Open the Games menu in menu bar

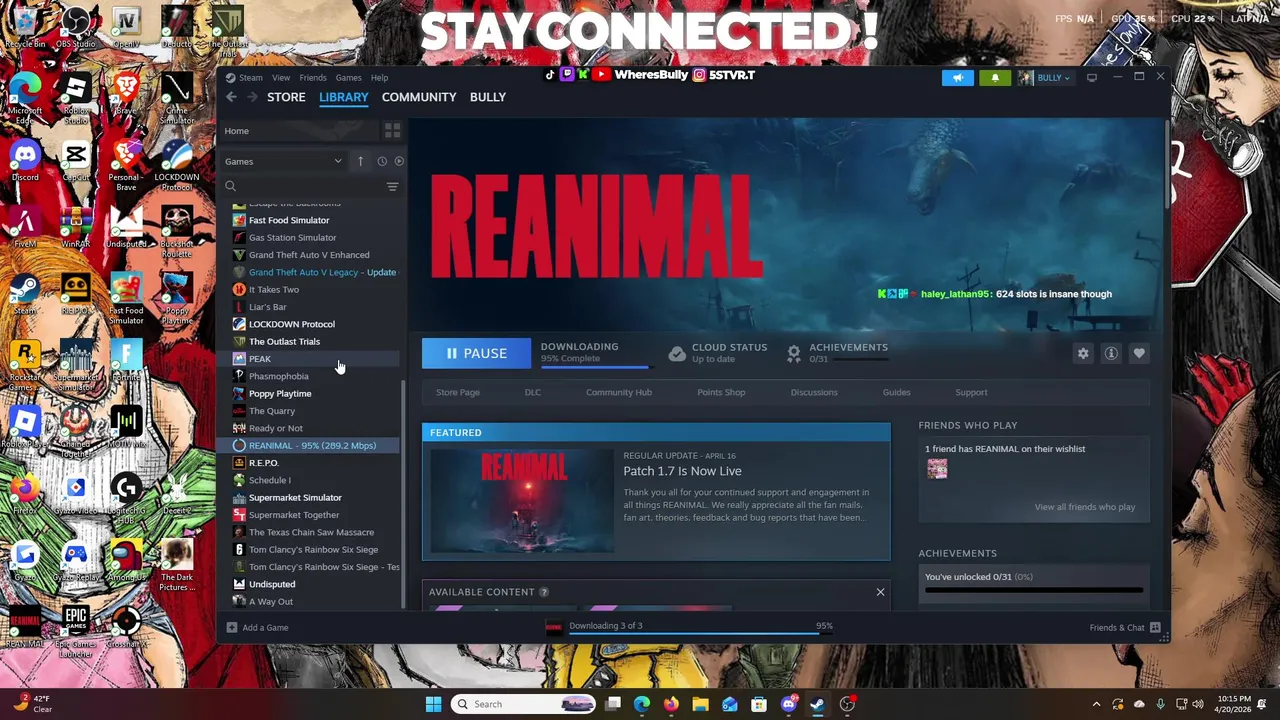click(348, 77)
